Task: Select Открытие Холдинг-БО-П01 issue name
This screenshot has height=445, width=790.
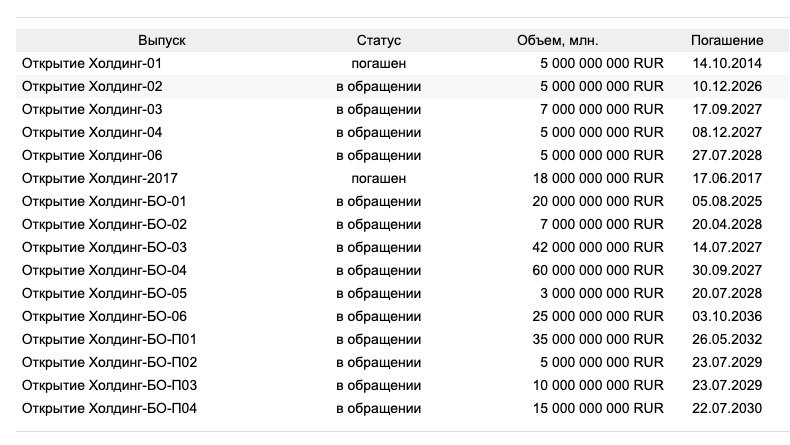Action: click(109, 340)
